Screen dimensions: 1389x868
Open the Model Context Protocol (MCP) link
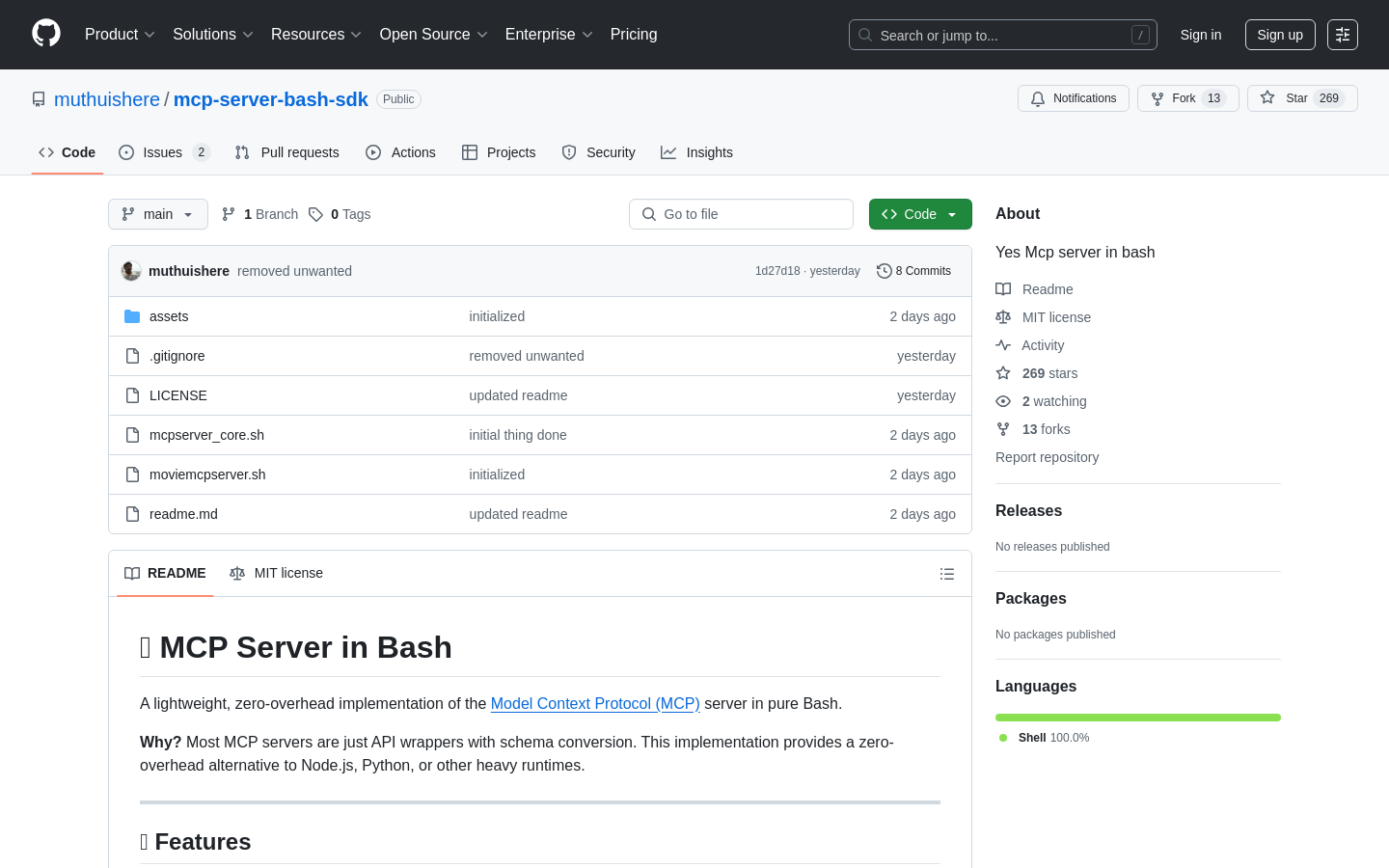595,704
